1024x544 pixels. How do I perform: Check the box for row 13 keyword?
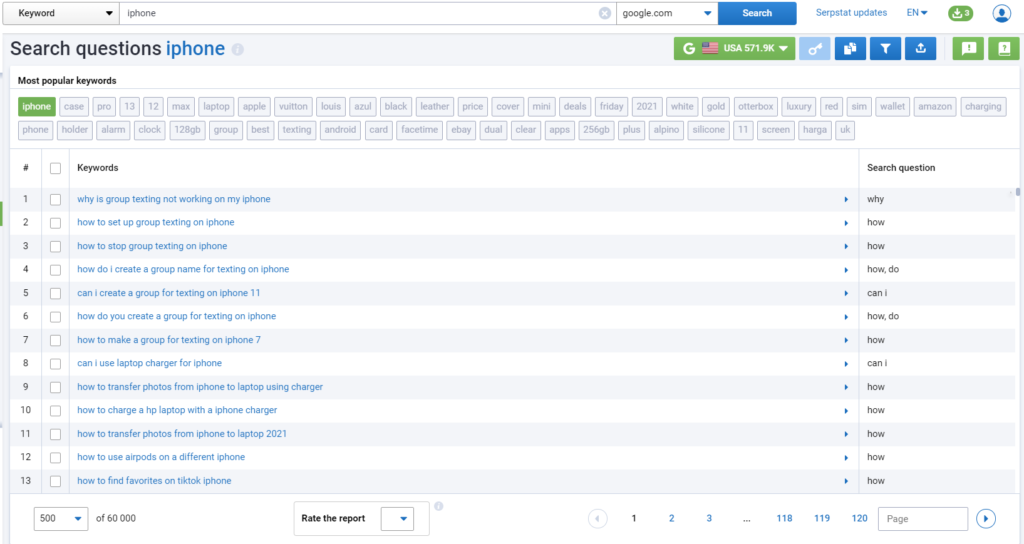pyautogui.click(x=56, y=481)
